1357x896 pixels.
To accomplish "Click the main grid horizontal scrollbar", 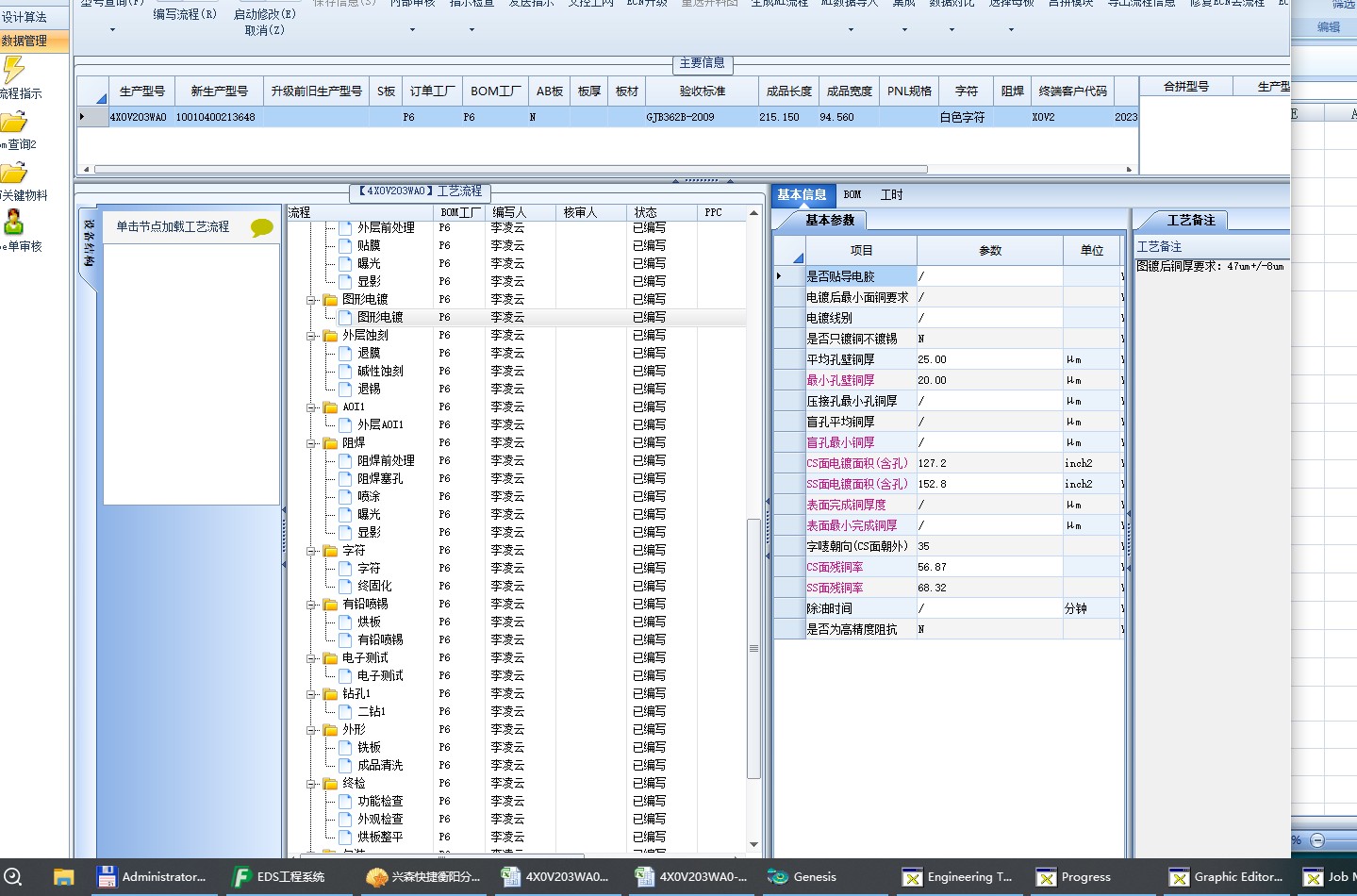I will pyautogui.click(x=510, y=170).
